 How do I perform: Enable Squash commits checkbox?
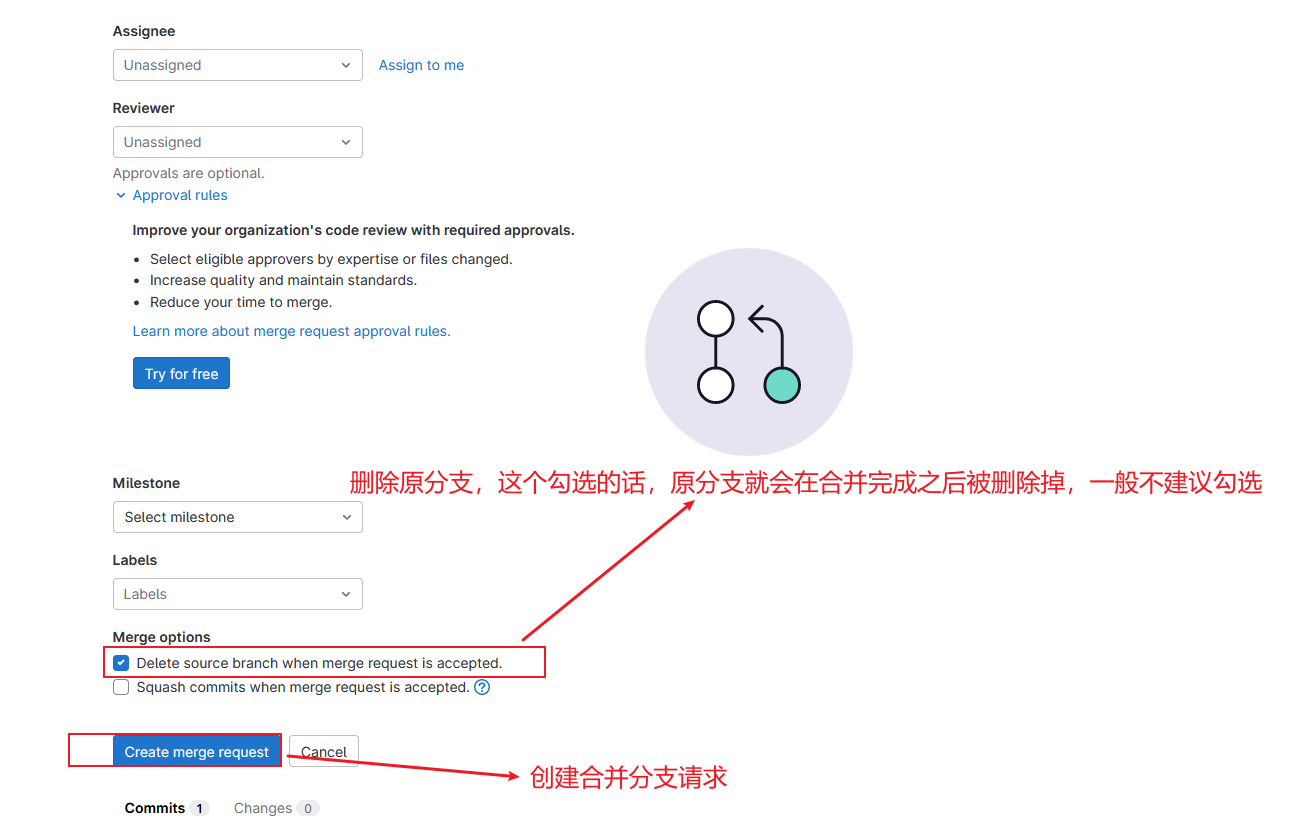pyautogui.click(x=121, y=687)
